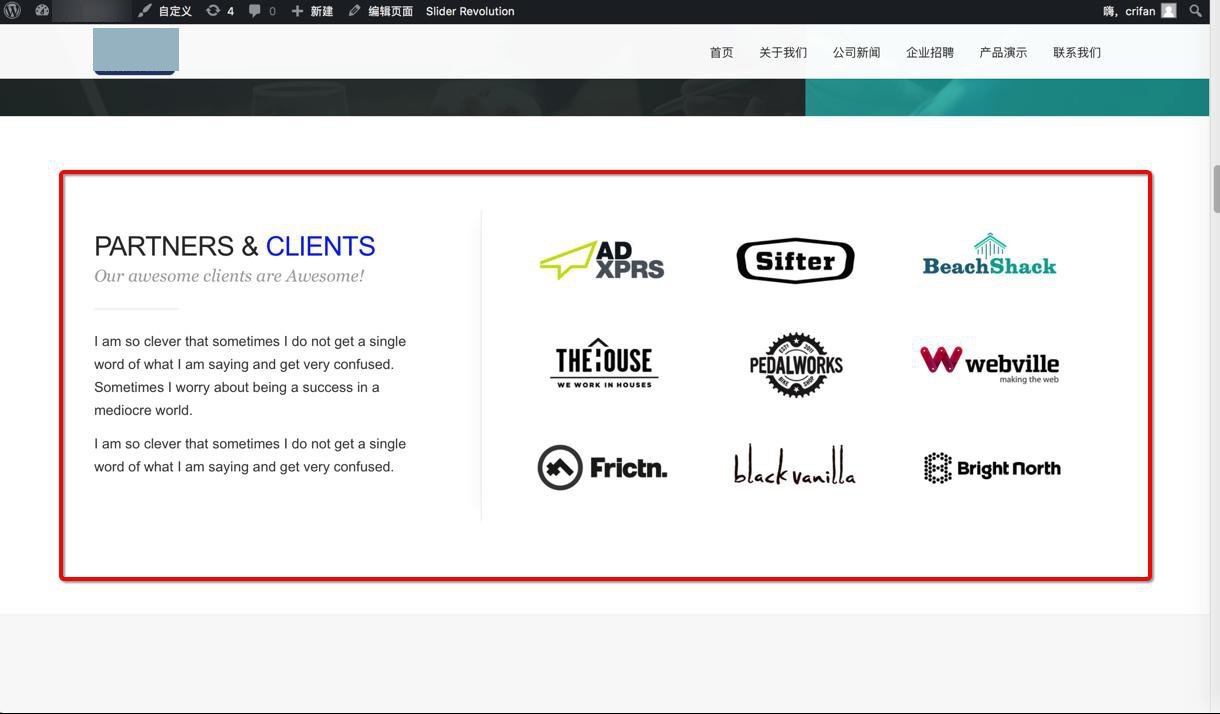Click the webville client logo
The width and height of the screenshot is (1220, 714).
click(990, 364)
